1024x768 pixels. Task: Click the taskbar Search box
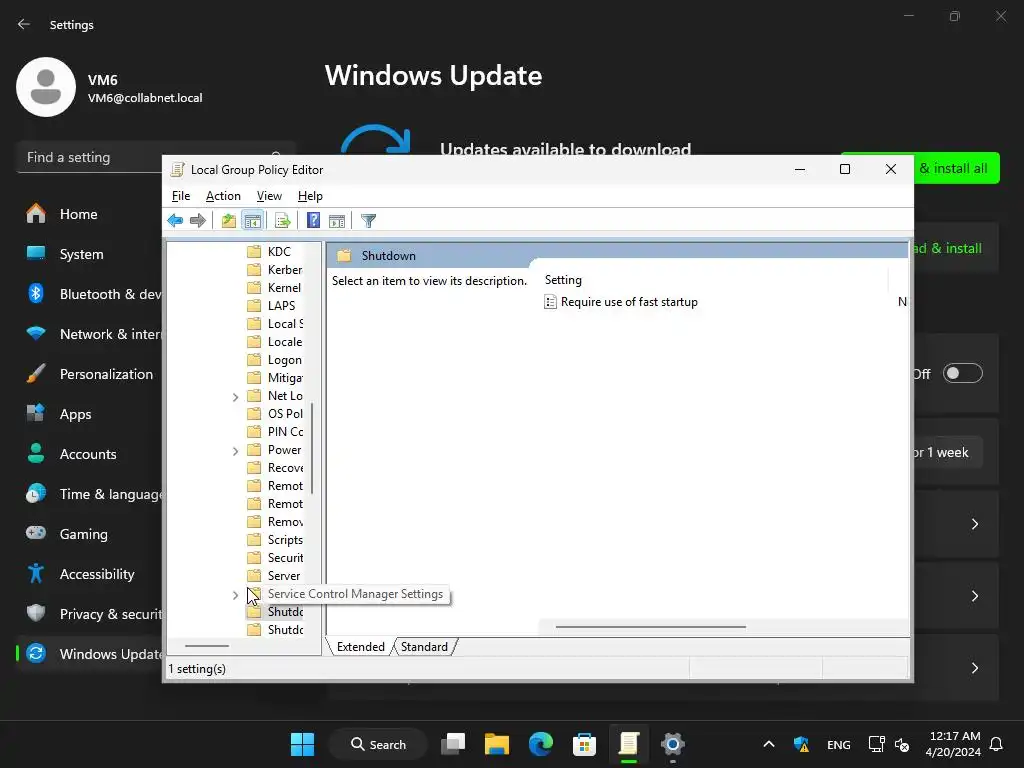pos(378,744)
